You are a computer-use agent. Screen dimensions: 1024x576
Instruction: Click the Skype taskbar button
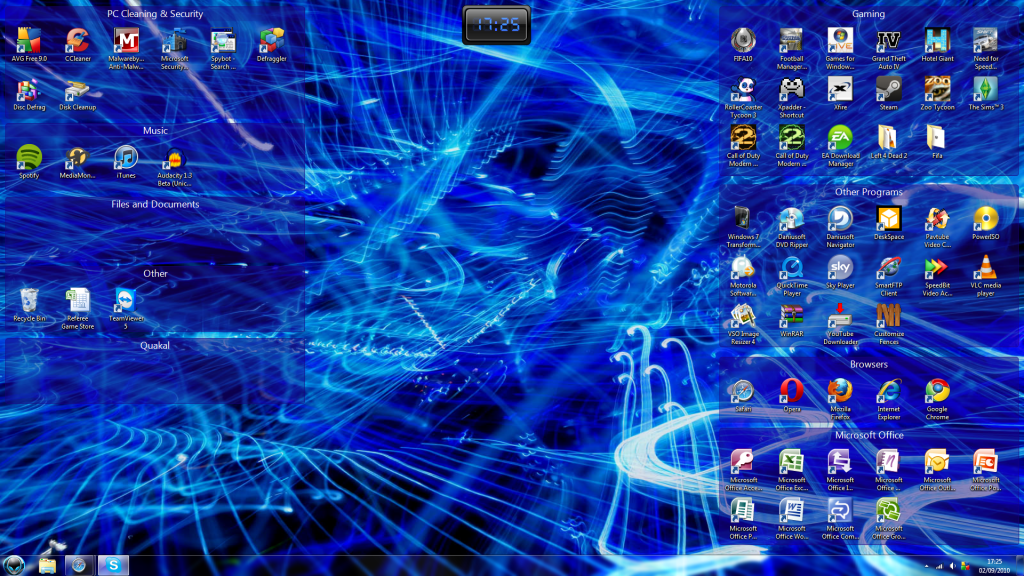[114, 565]
